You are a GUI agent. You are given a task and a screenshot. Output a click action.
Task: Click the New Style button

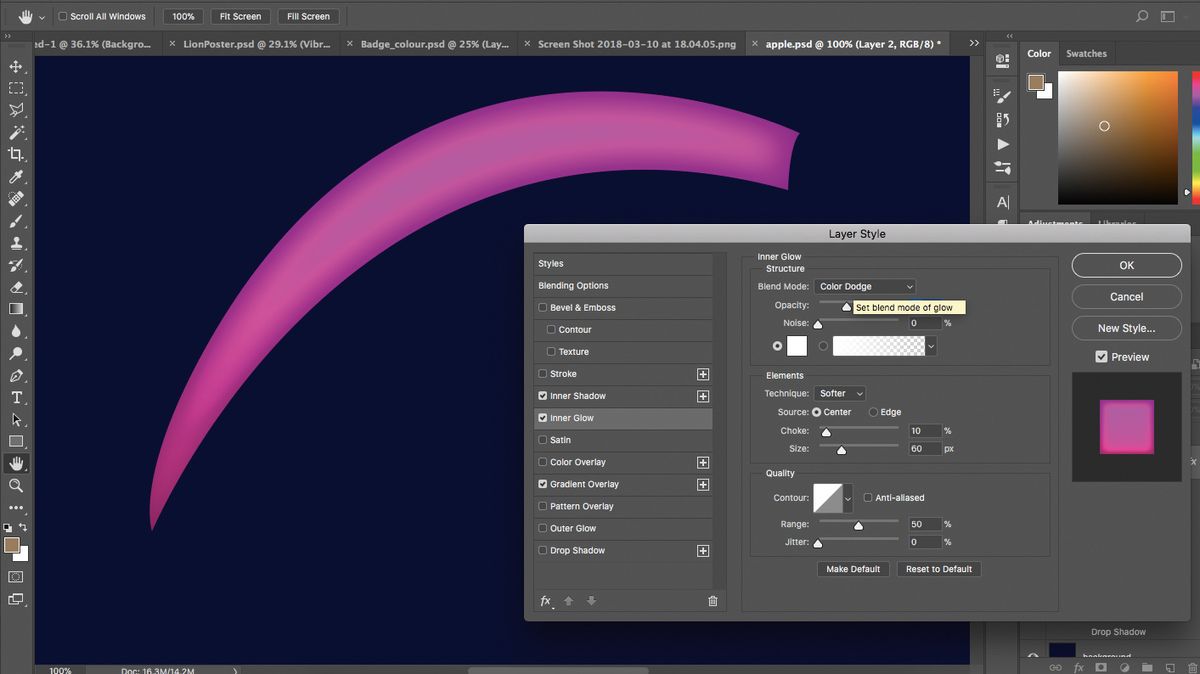point(1126,327)
